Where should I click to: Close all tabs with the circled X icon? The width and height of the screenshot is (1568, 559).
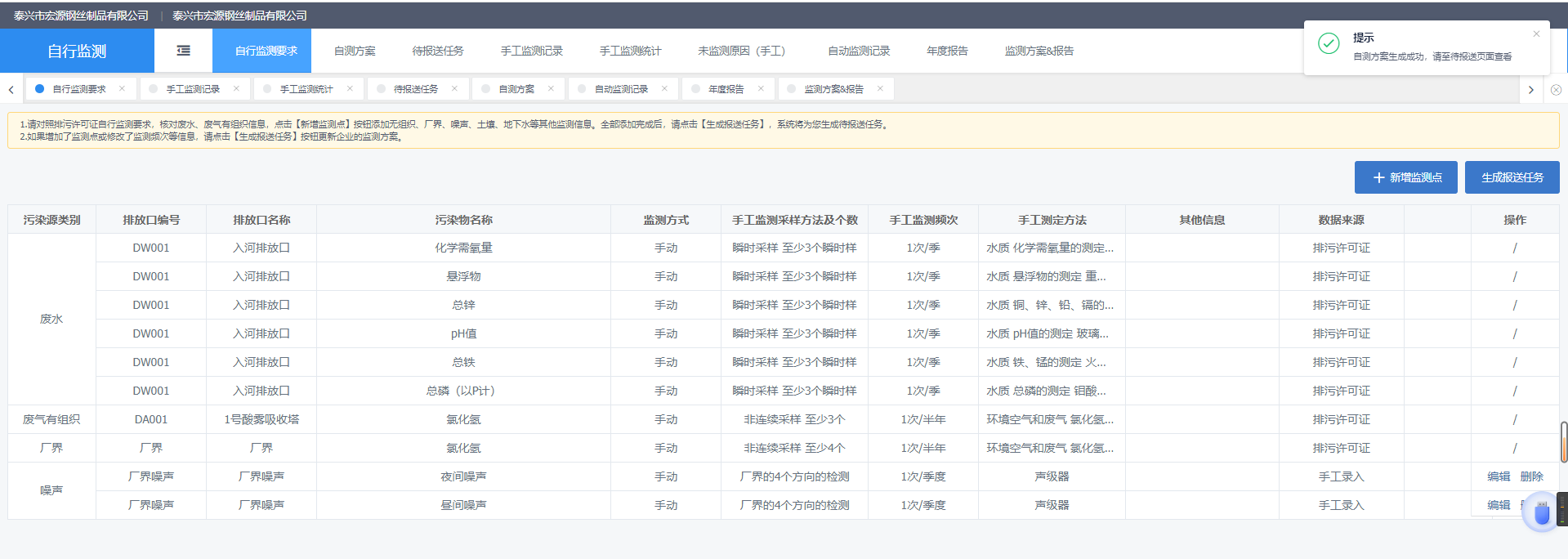(1556, 90)
